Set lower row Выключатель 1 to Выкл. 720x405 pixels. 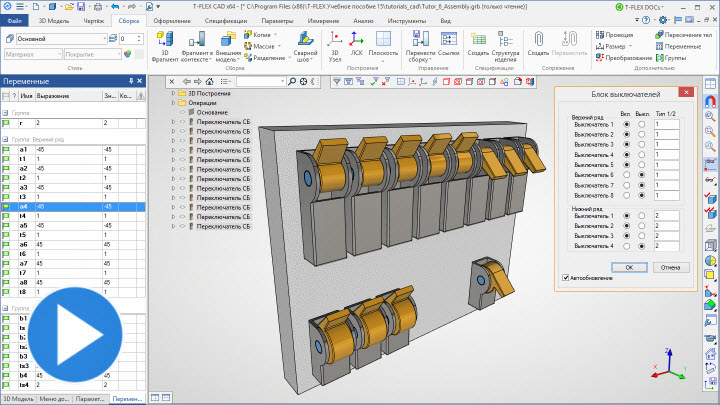point(642,215)
